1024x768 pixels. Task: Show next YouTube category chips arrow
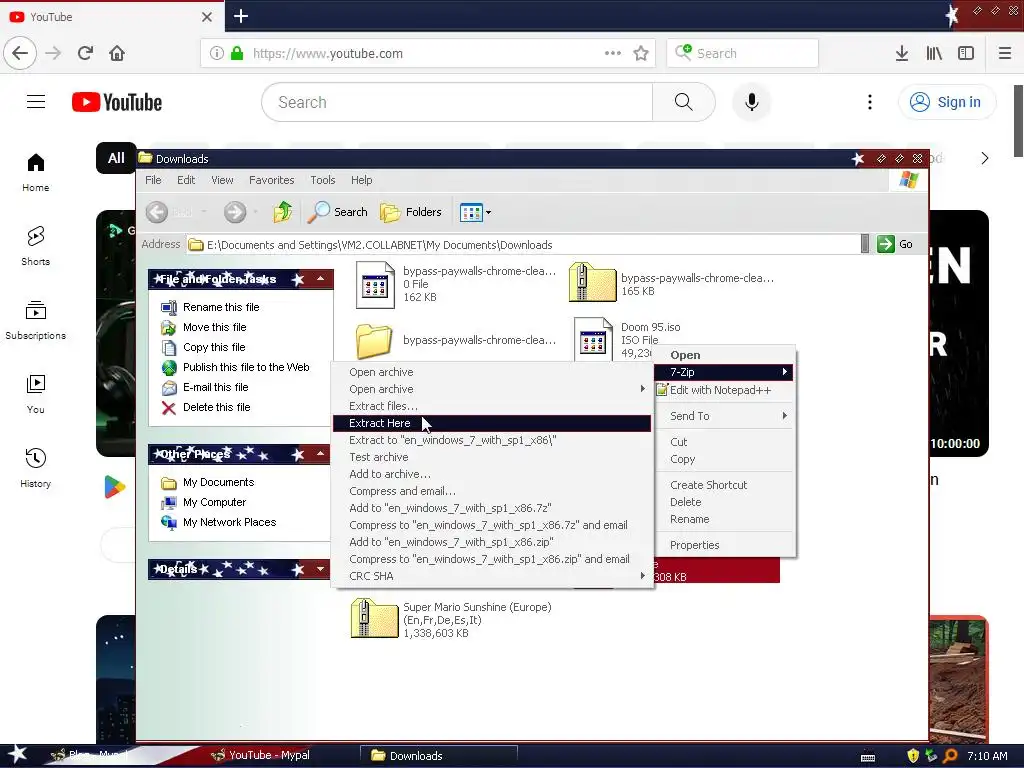[985, 158]
